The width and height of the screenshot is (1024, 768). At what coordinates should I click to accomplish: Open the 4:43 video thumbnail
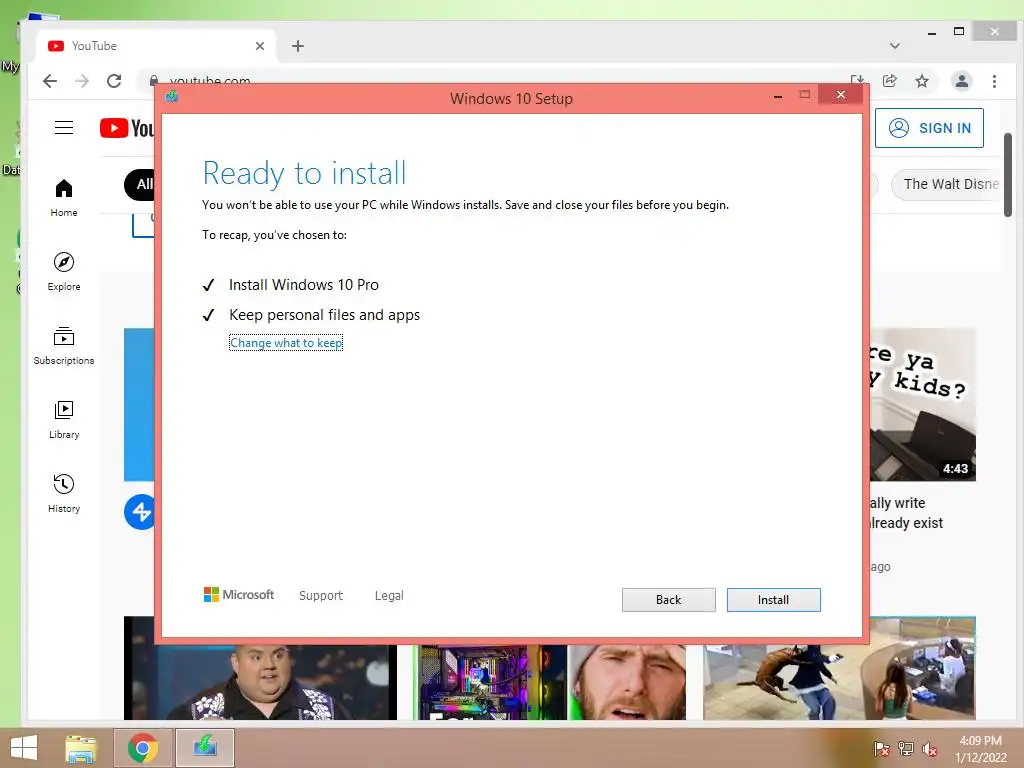coord(923,405)
